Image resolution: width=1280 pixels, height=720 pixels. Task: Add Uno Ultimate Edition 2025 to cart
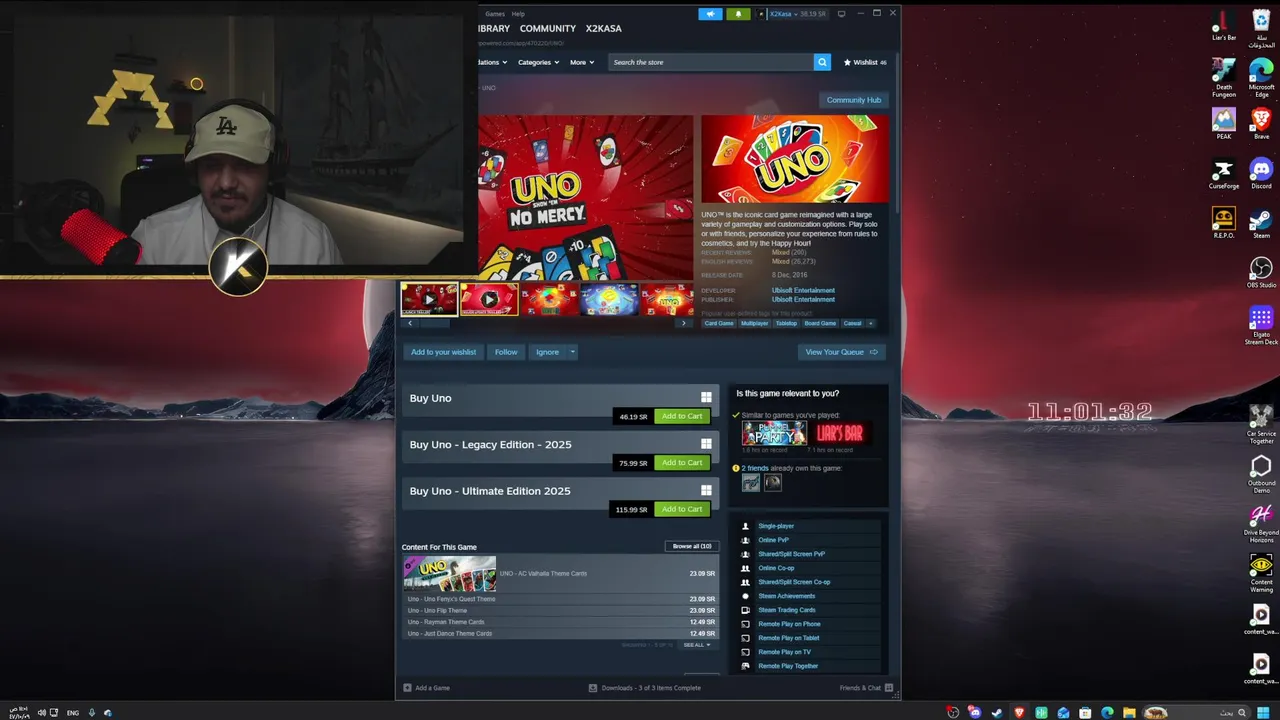click(x=682, y=509)
